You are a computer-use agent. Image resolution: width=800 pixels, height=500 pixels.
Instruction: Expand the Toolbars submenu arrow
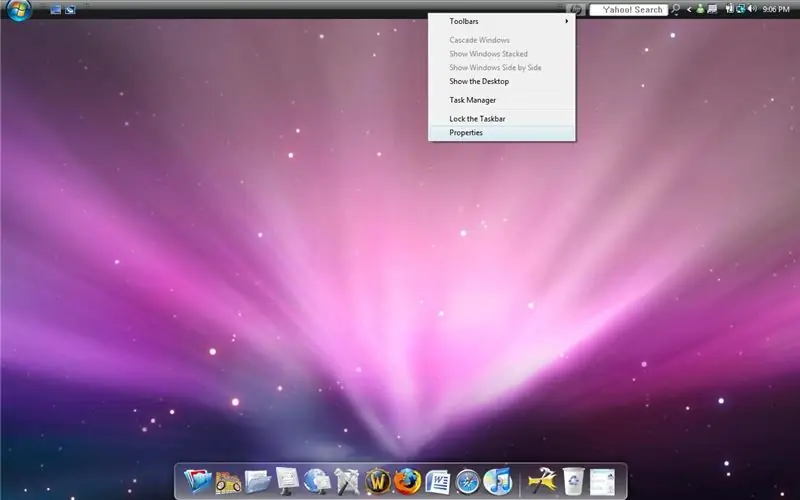[x=566, y=21]
